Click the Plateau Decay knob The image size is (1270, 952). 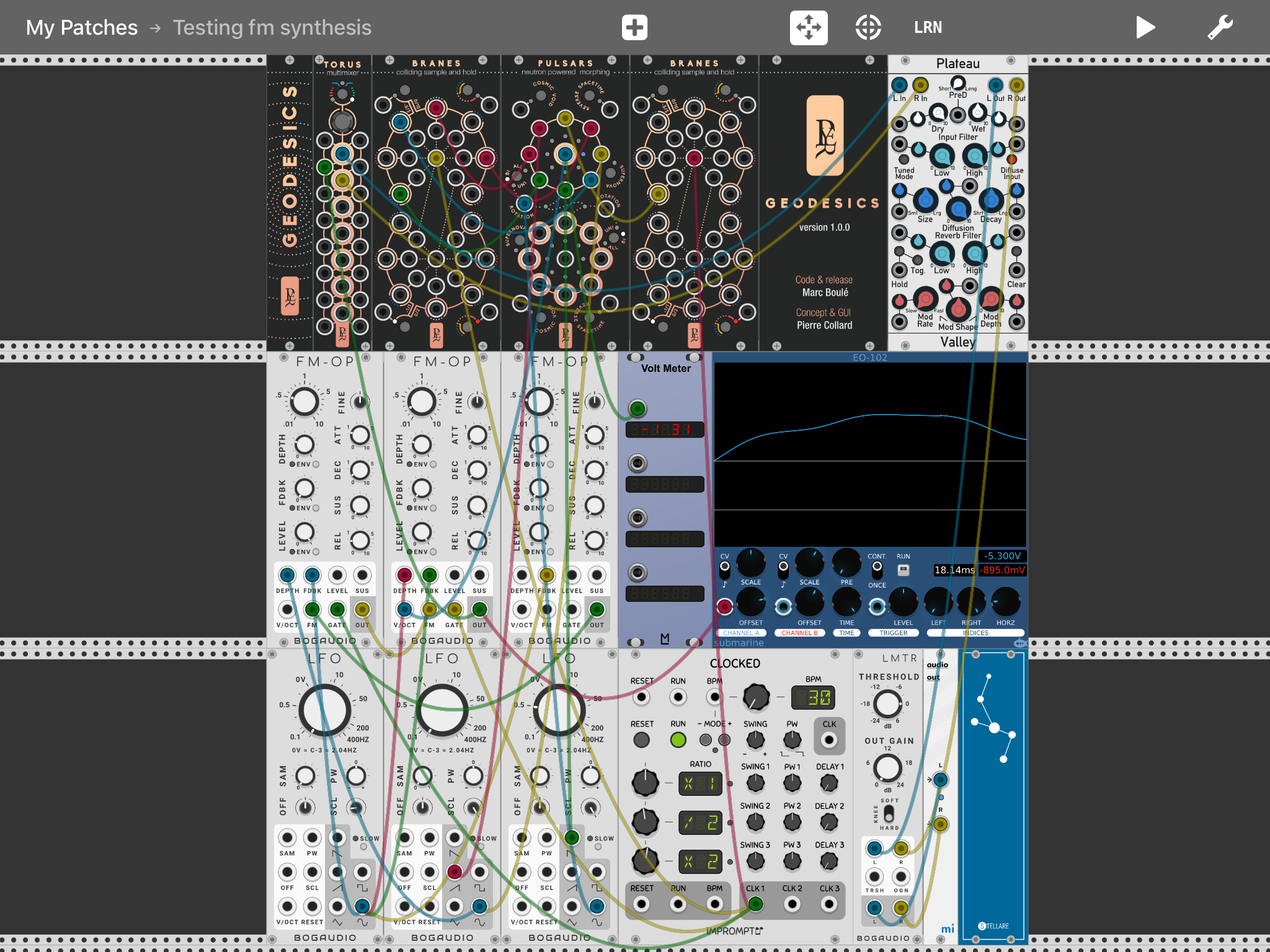991,199
